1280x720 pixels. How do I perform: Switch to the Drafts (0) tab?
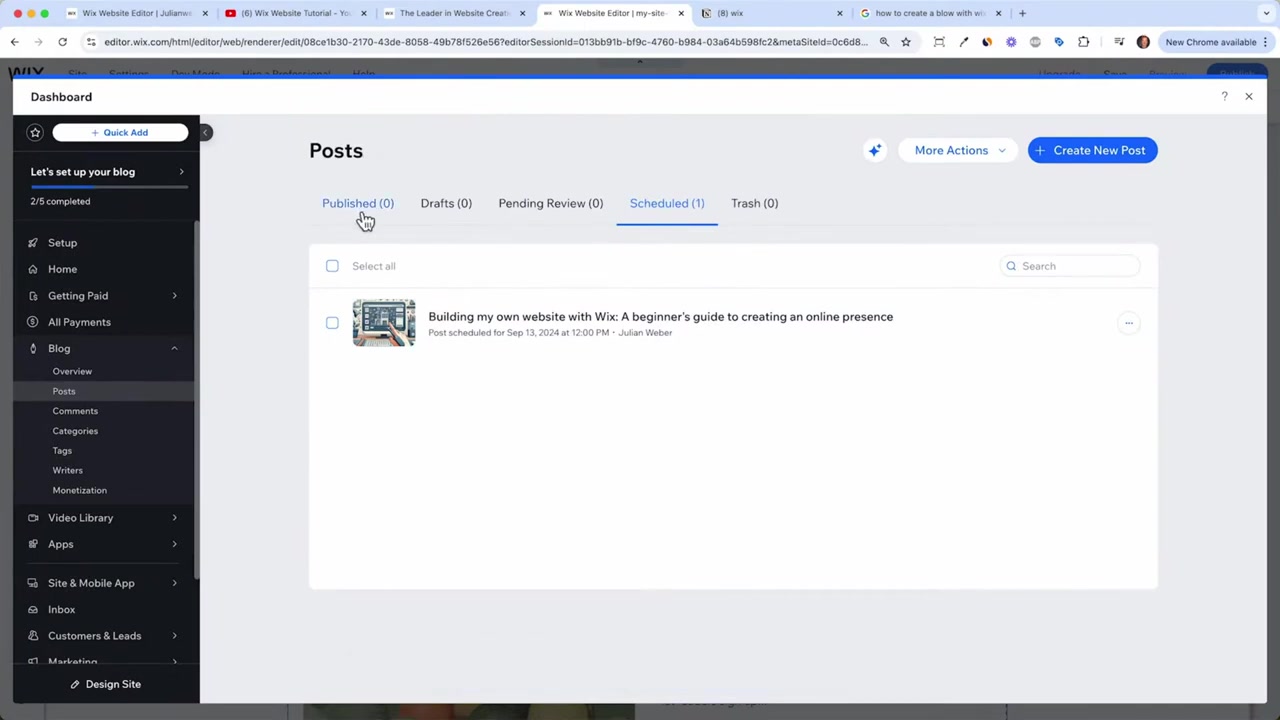click(446, 203)
